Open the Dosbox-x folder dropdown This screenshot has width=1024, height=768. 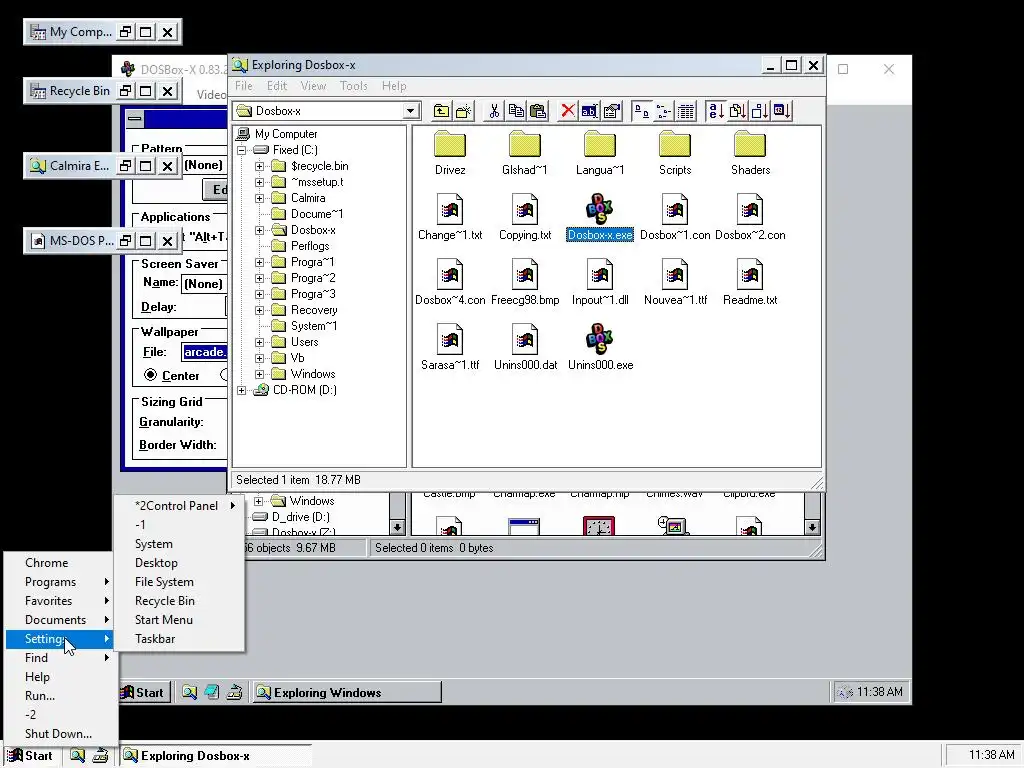(x=410, y=111)
